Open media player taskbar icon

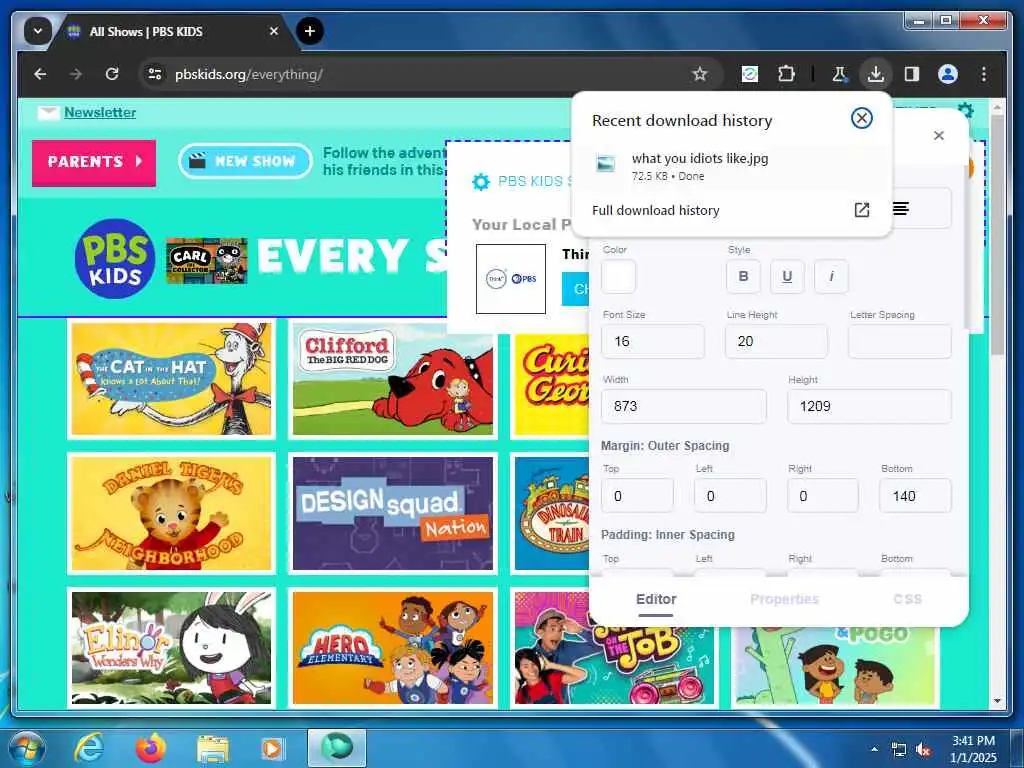272,748
